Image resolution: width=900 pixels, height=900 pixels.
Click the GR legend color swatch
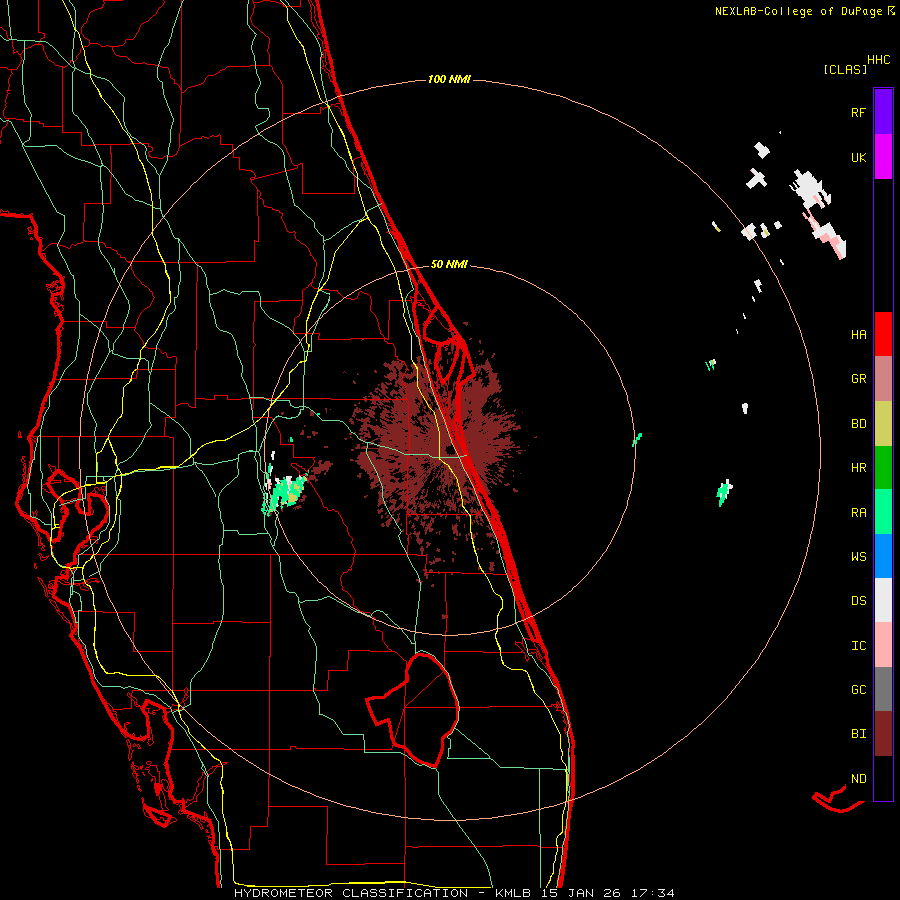[883, 379]
